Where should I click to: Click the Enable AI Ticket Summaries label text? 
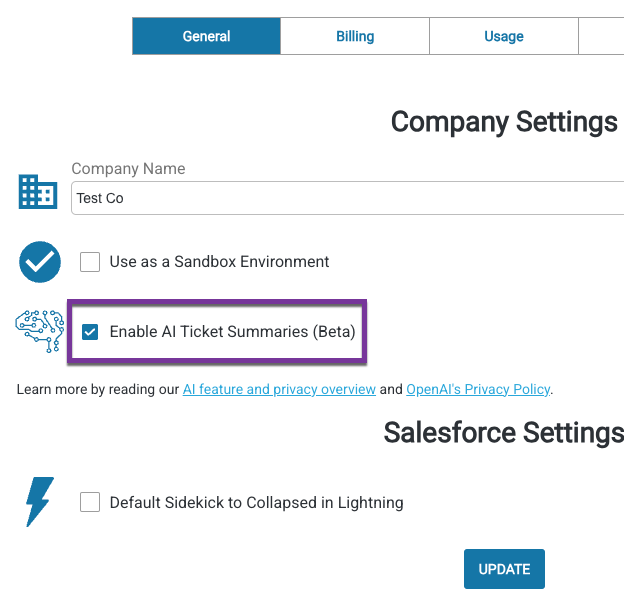pyautogui.click(x=232, y=332)
